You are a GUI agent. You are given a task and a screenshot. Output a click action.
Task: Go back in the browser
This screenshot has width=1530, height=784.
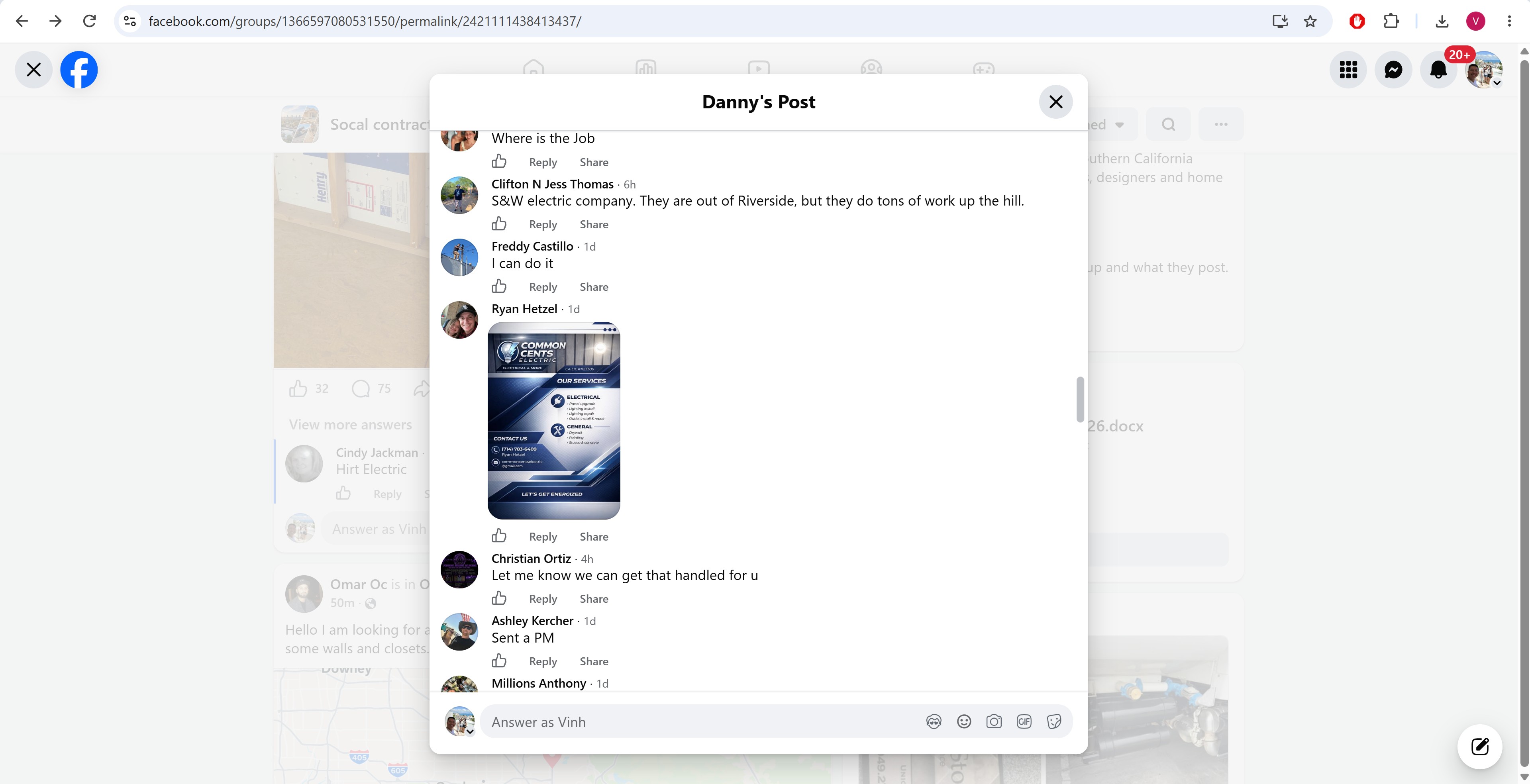tap(22, 22)
